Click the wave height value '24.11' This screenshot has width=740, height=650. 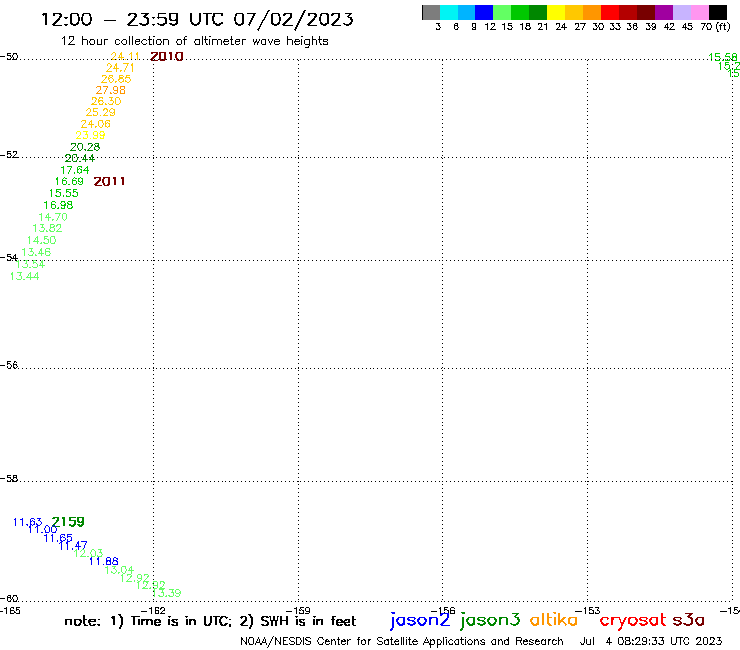point(125,57)
